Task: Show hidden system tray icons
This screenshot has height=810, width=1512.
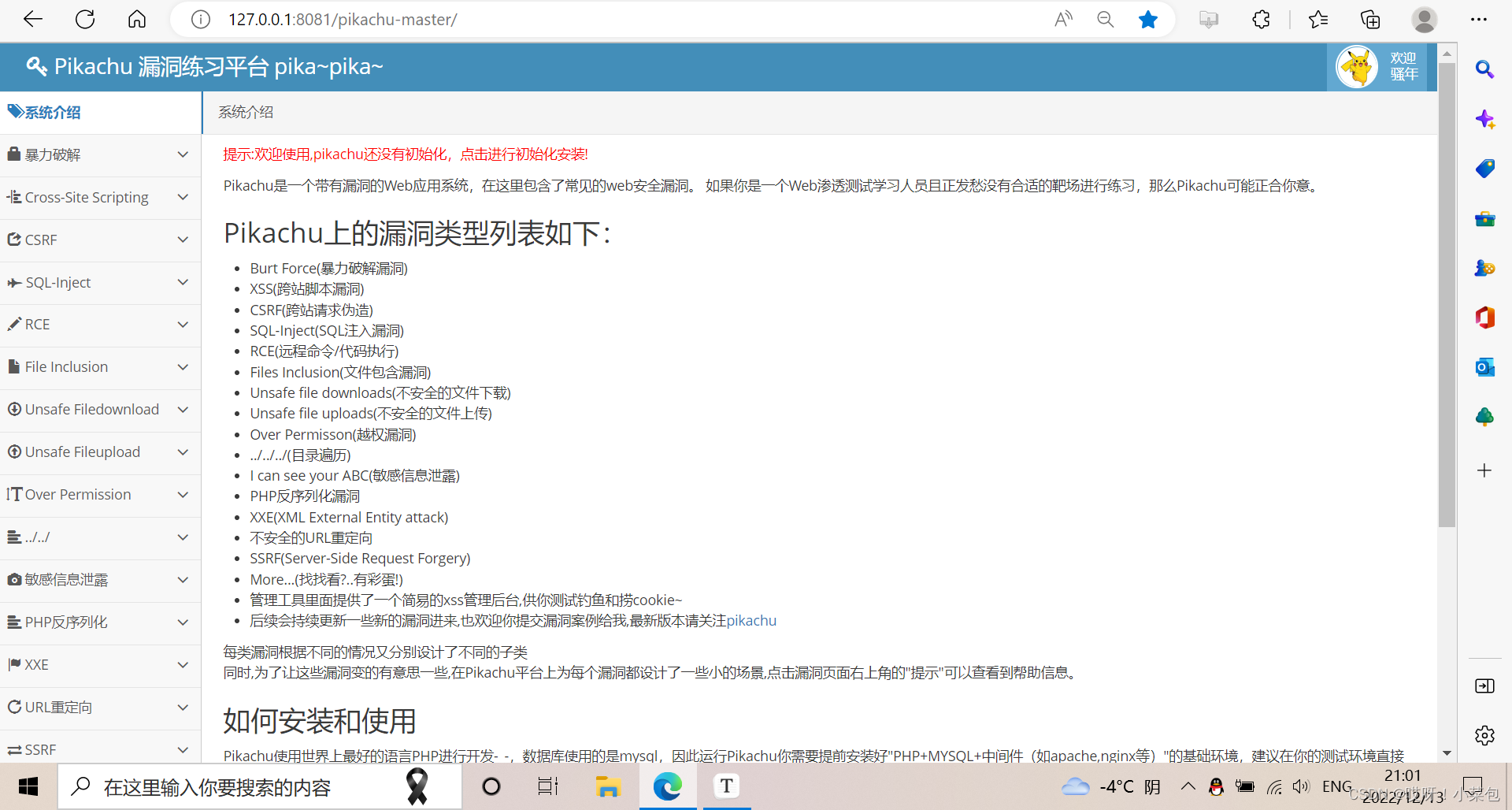Action: (1188, 786)
